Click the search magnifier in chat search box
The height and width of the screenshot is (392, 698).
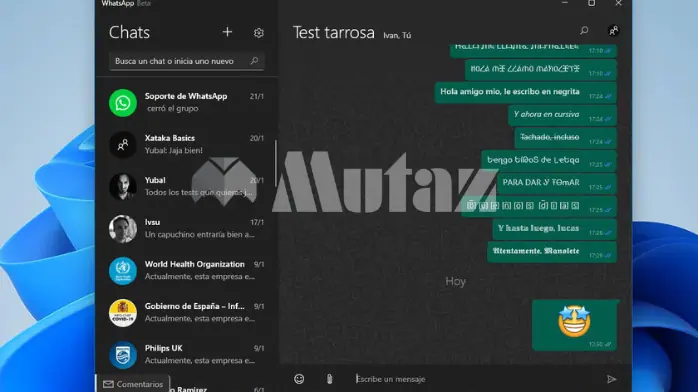click(254, 61)
